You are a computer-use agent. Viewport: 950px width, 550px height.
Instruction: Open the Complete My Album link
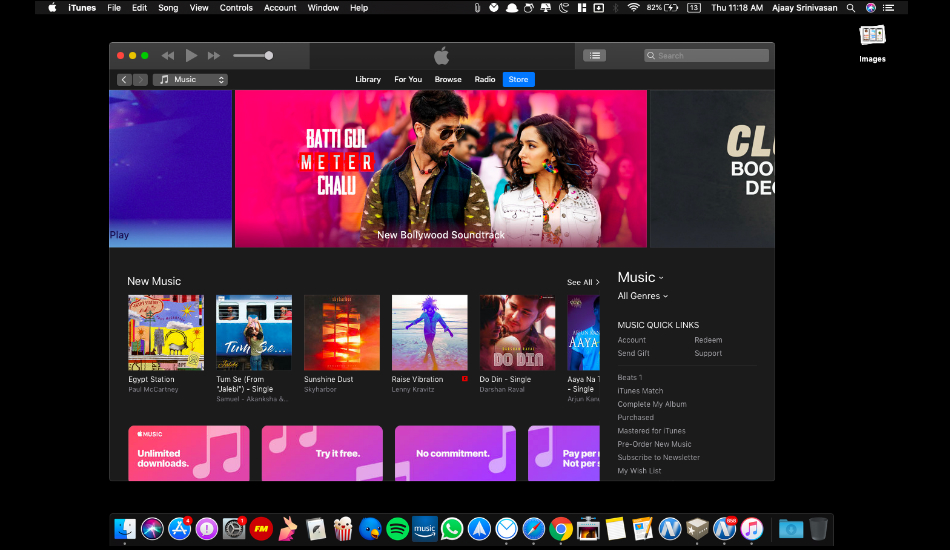[652, 405]
